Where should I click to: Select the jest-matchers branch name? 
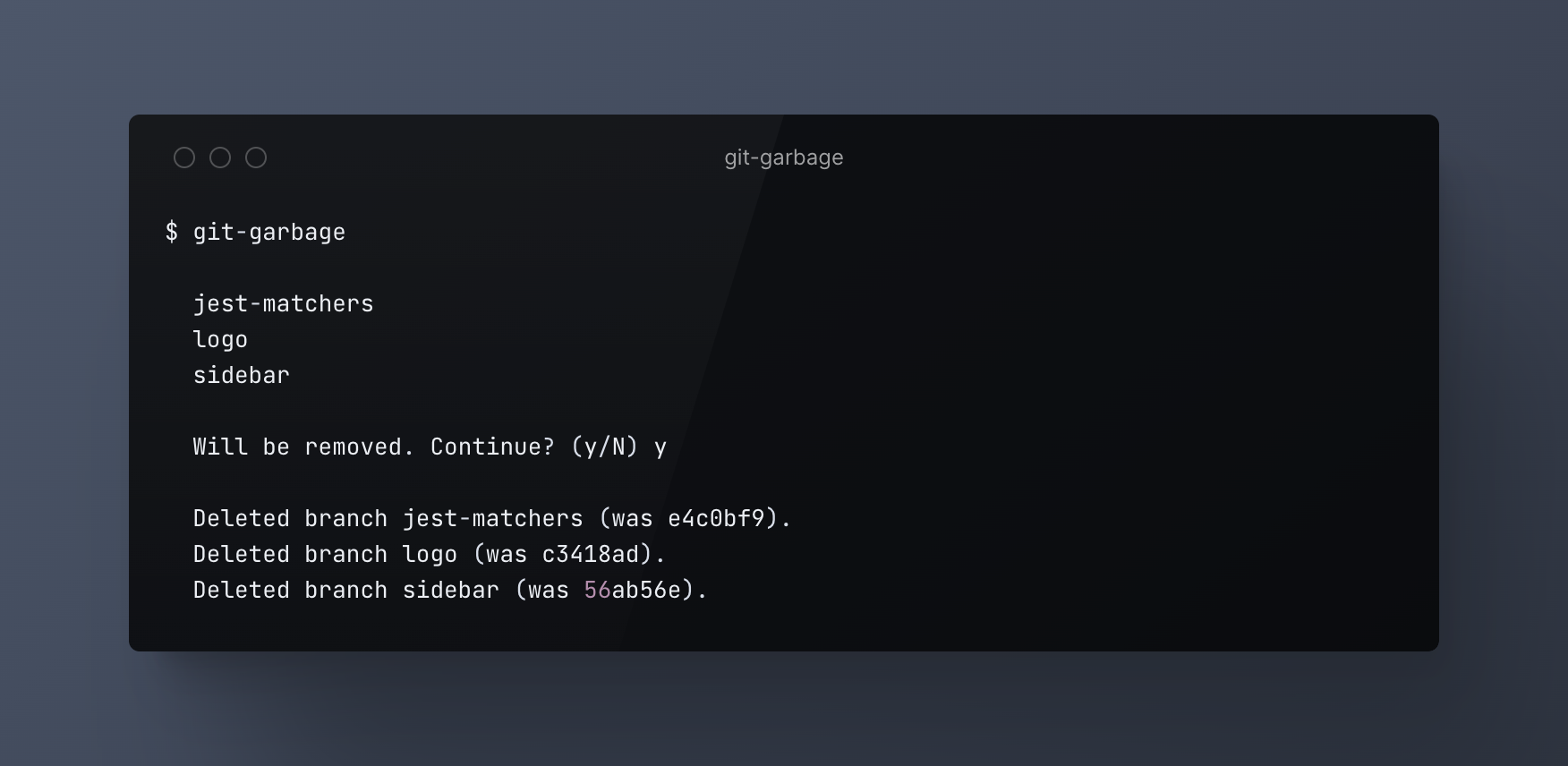click(x=283, y=303)
